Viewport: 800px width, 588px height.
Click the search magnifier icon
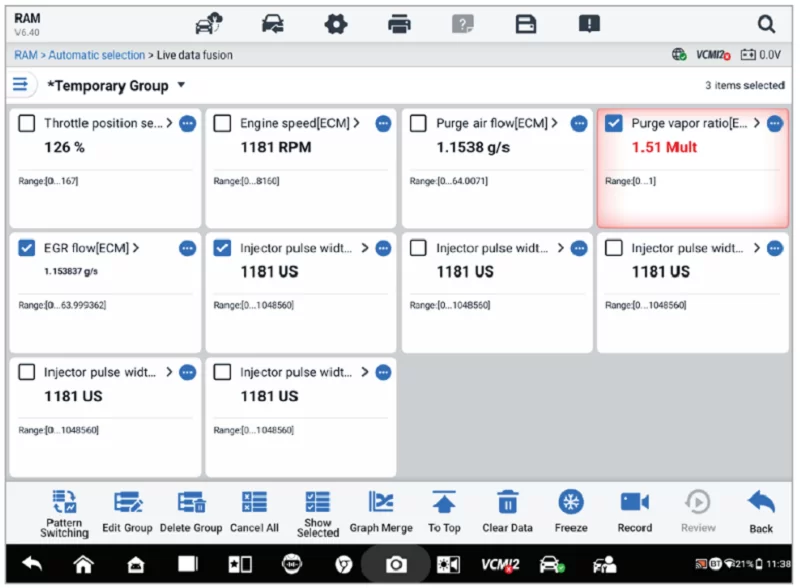click(766, 25)
